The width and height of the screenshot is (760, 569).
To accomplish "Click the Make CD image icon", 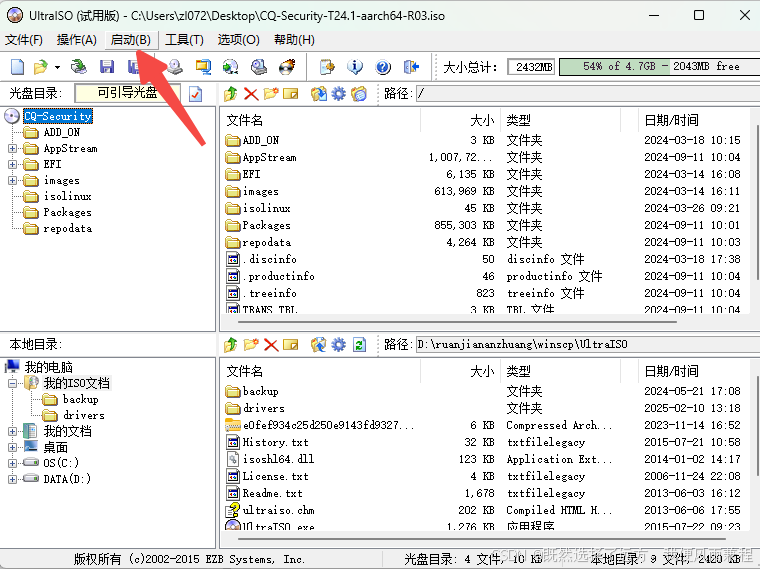I will [x=175, y=67].
